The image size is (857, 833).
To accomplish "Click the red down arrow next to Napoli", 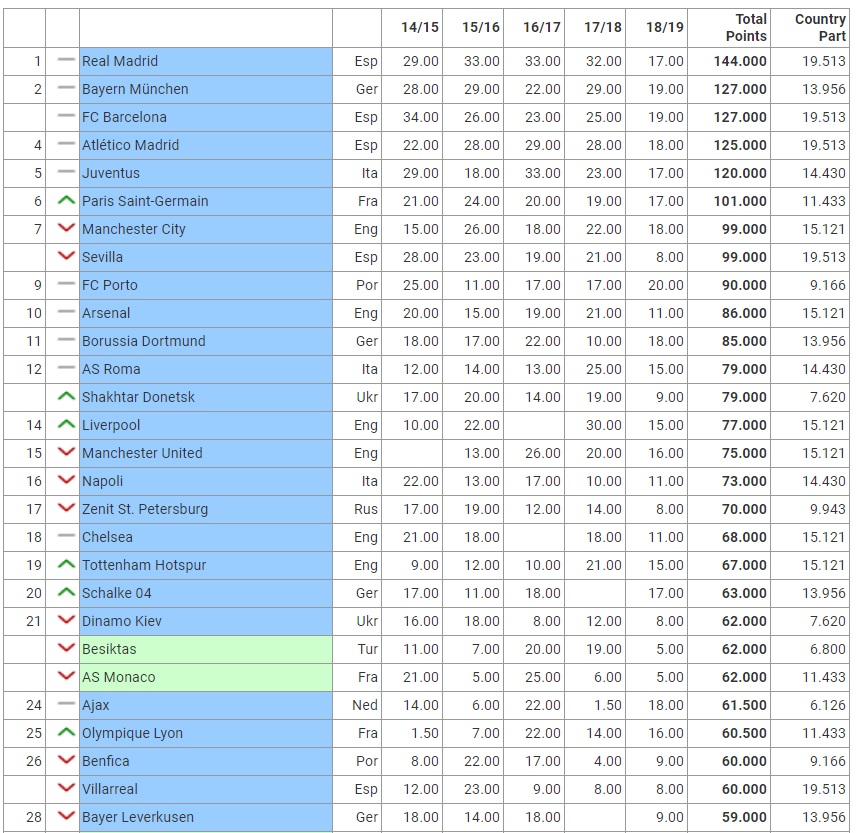I will (66, 481).
